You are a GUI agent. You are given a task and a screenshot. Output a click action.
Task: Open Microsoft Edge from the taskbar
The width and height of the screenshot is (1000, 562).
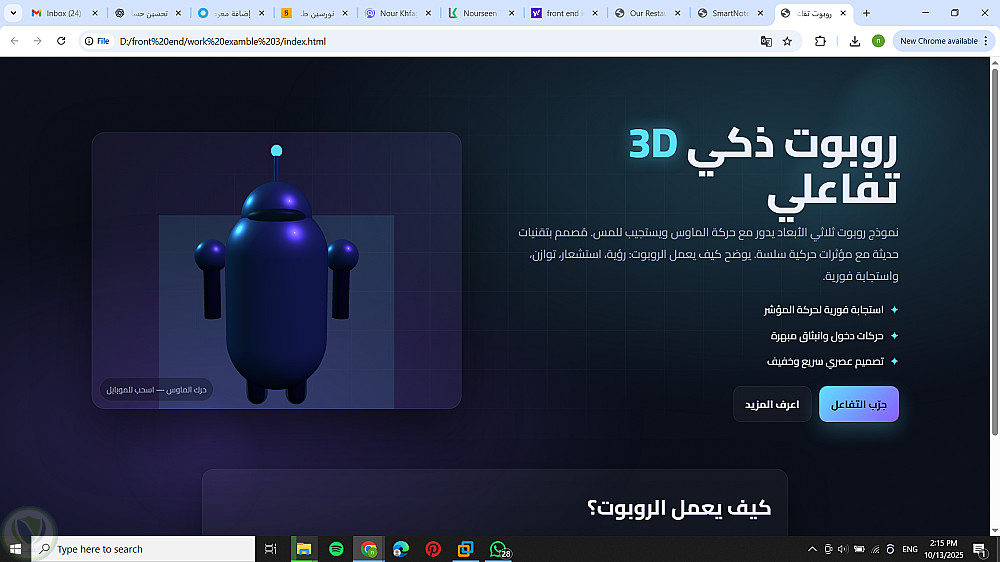click(x=401, y=549)
